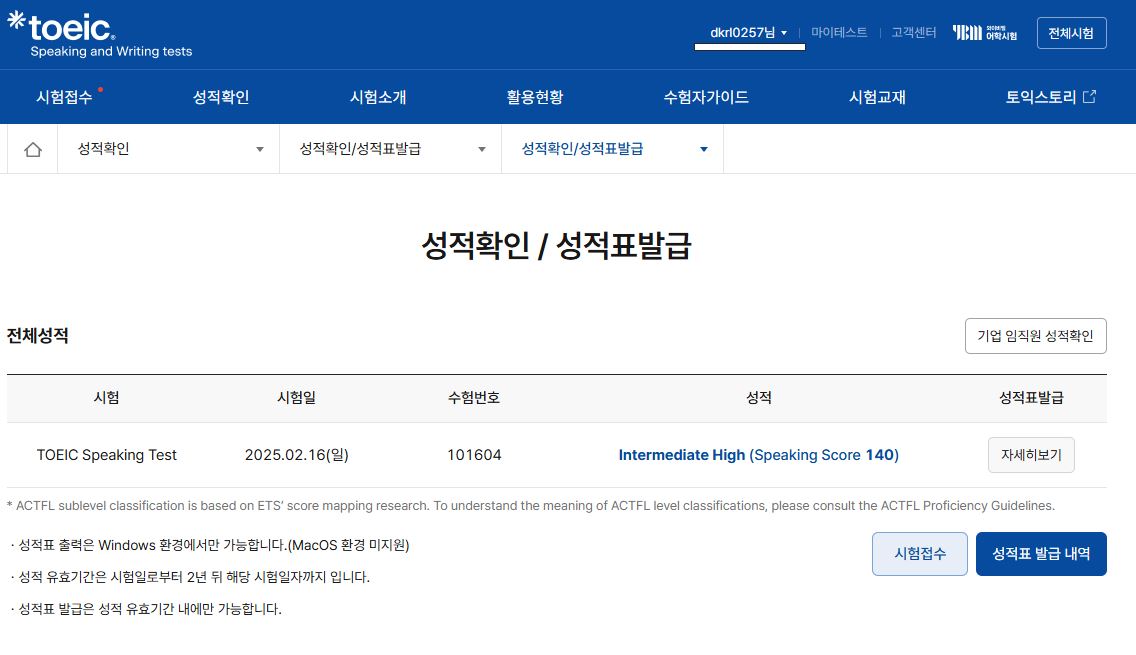
Task: Click the 성적표 발급 내역 button
Action: (x=1041, y=554)
